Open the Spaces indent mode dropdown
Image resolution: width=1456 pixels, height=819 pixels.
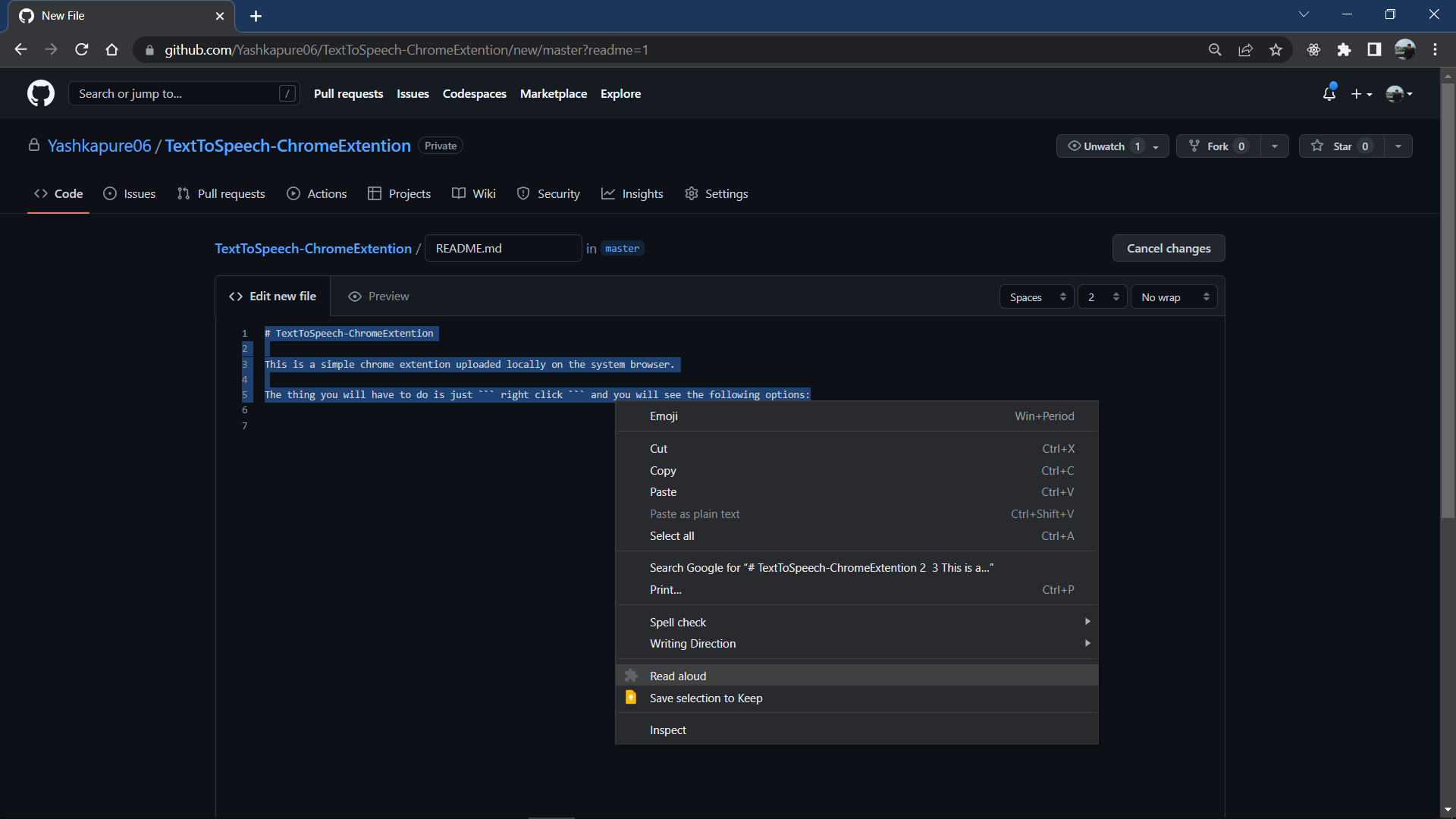(1037, 297)
